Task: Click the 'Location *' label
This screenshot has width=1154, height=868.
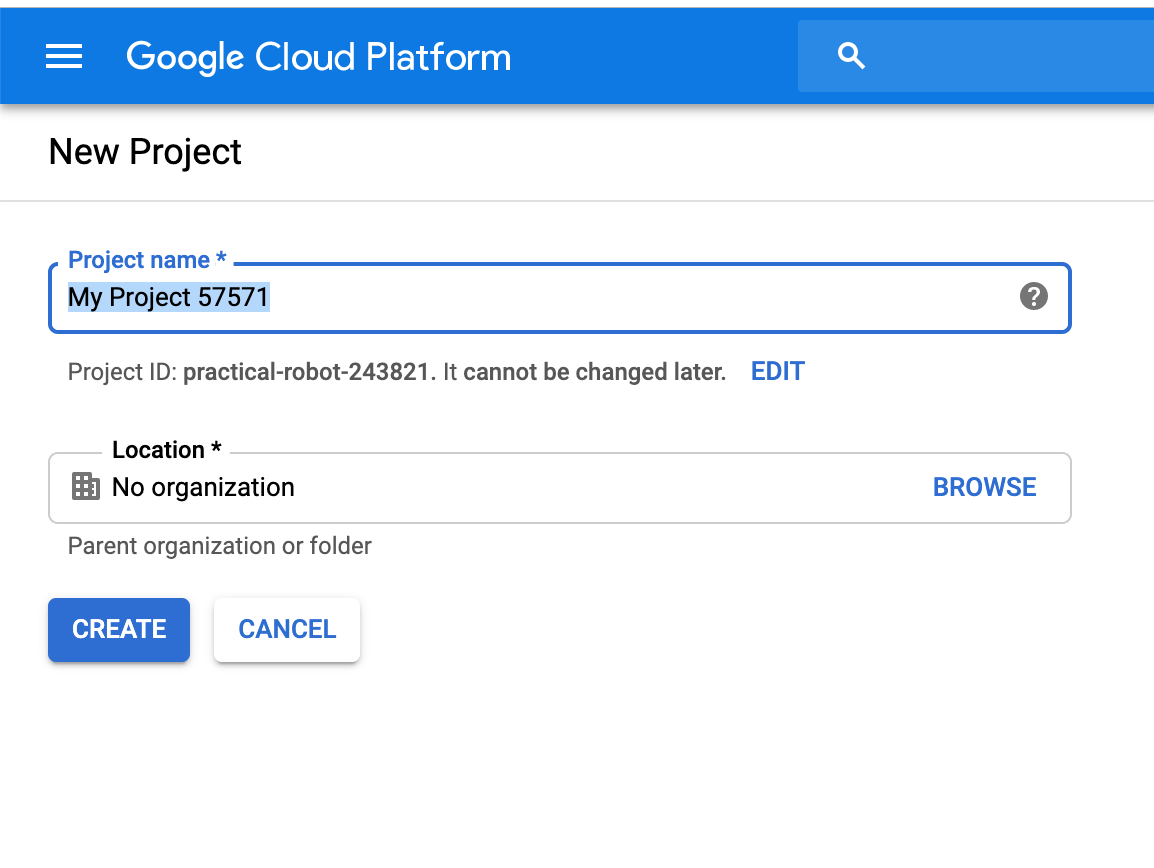Action: click(166, 450)
